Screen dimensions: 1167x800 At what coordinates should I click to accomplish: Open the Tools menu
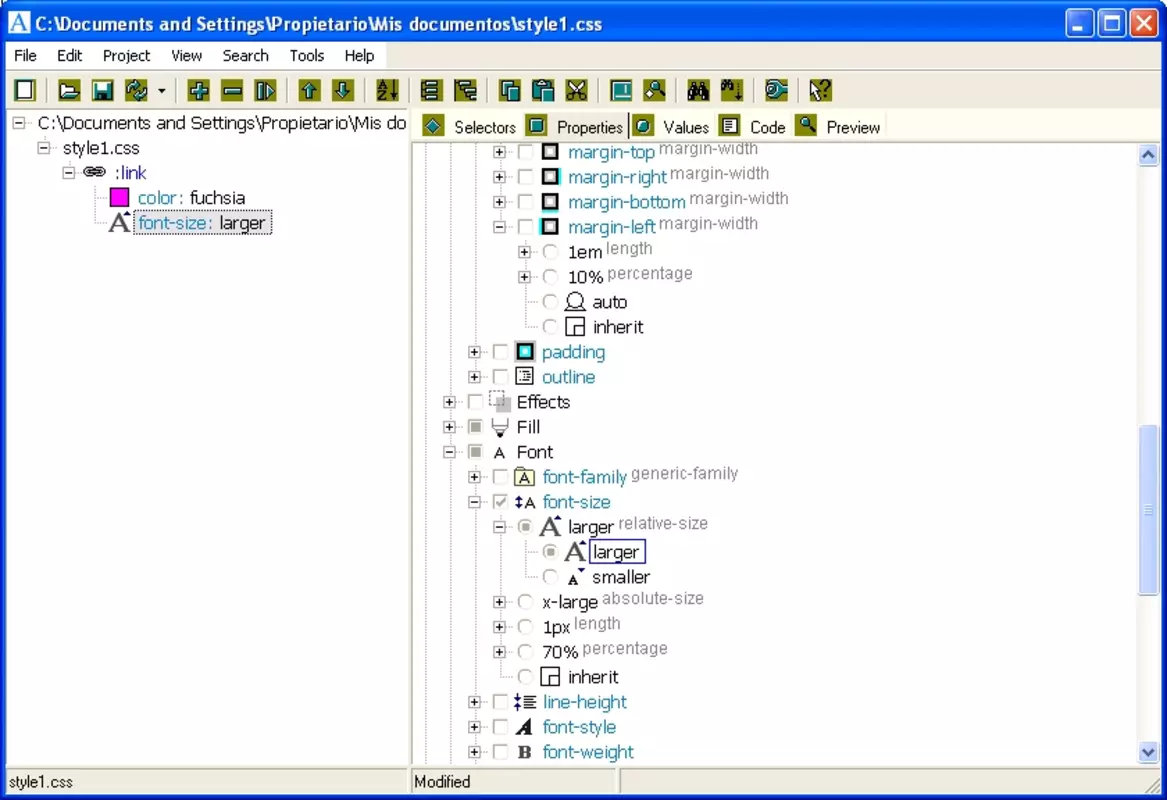(x=307, y=56)
